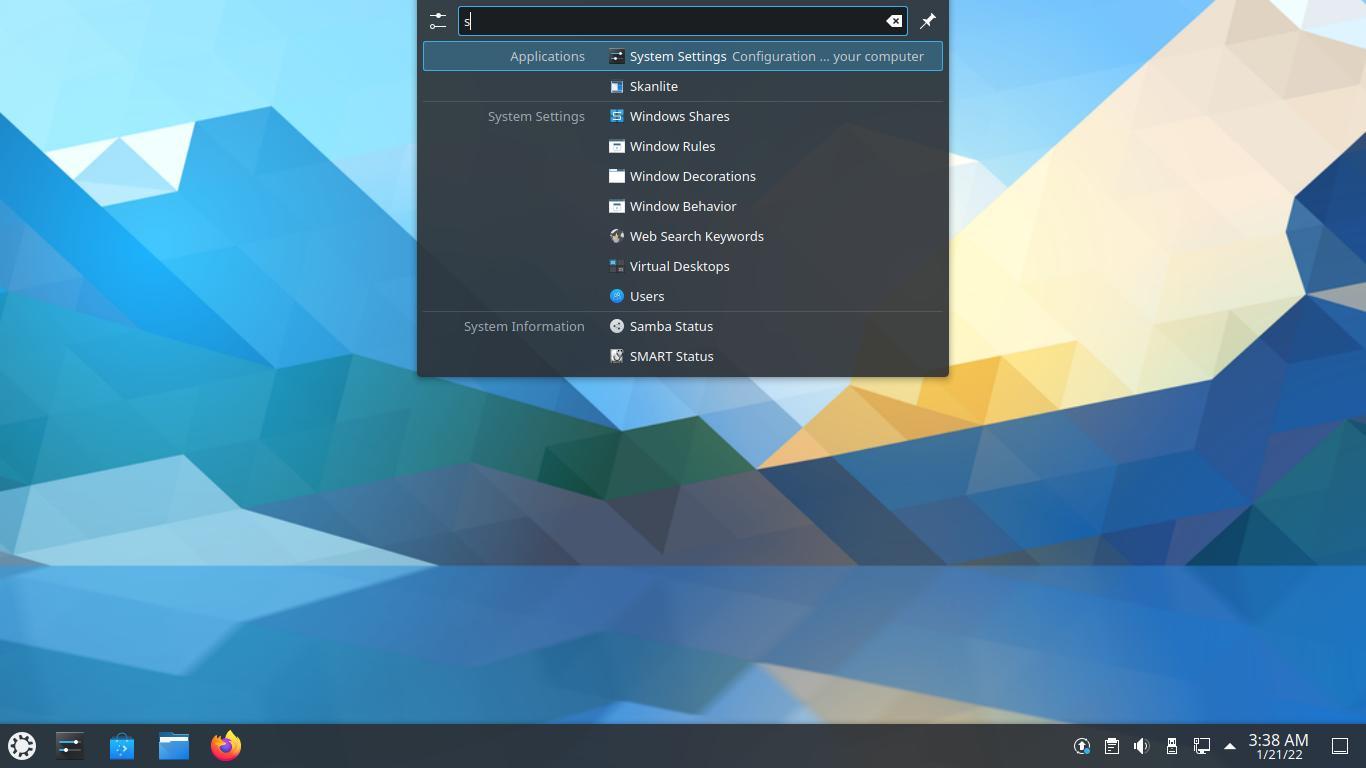The width and height of the screenshot is (1366, 768).
Task: Launch Firefox from the taskbar
Action: click(225, 745)
